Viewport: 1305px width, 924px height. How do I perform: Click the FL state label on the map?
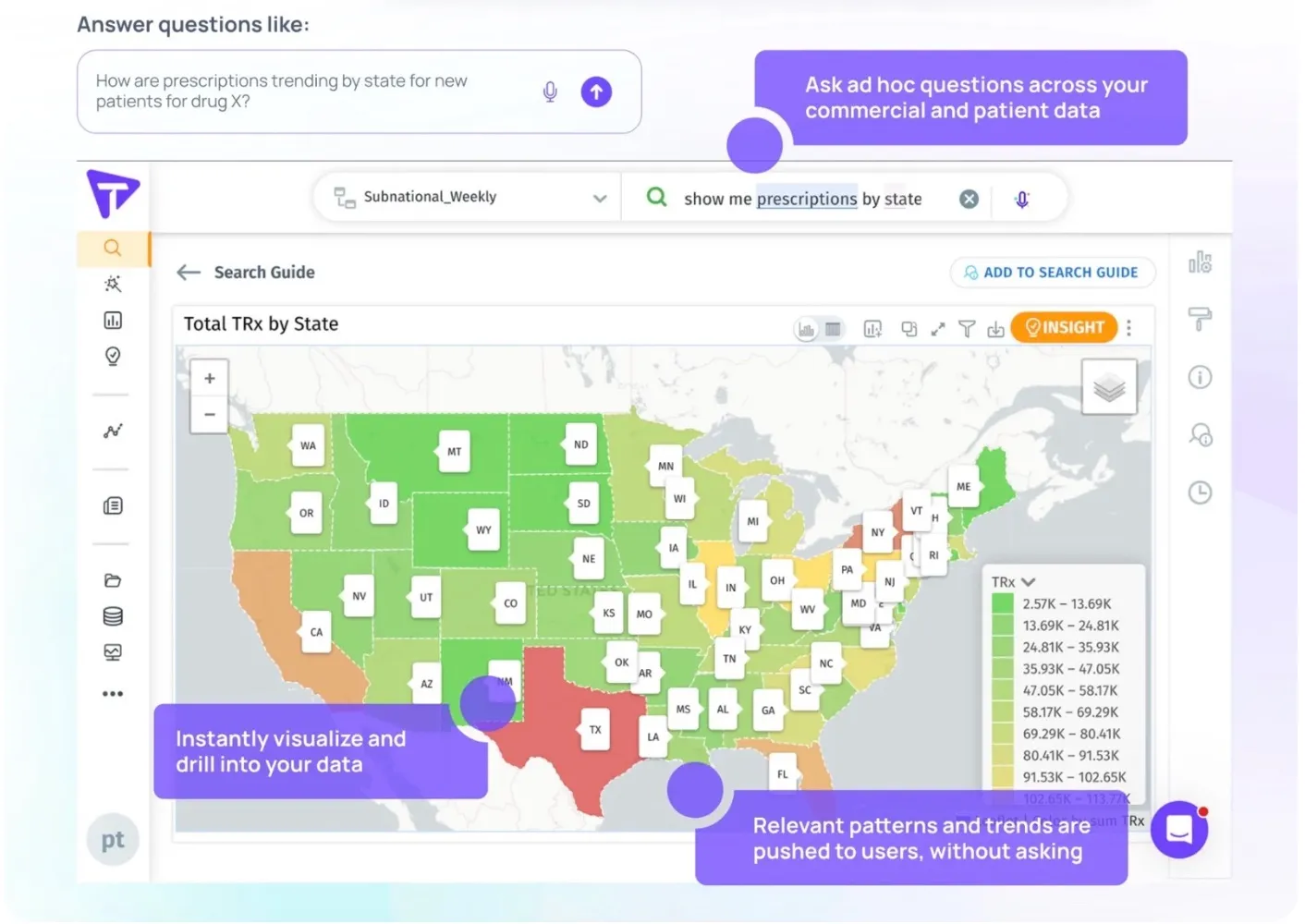[783, 774]
